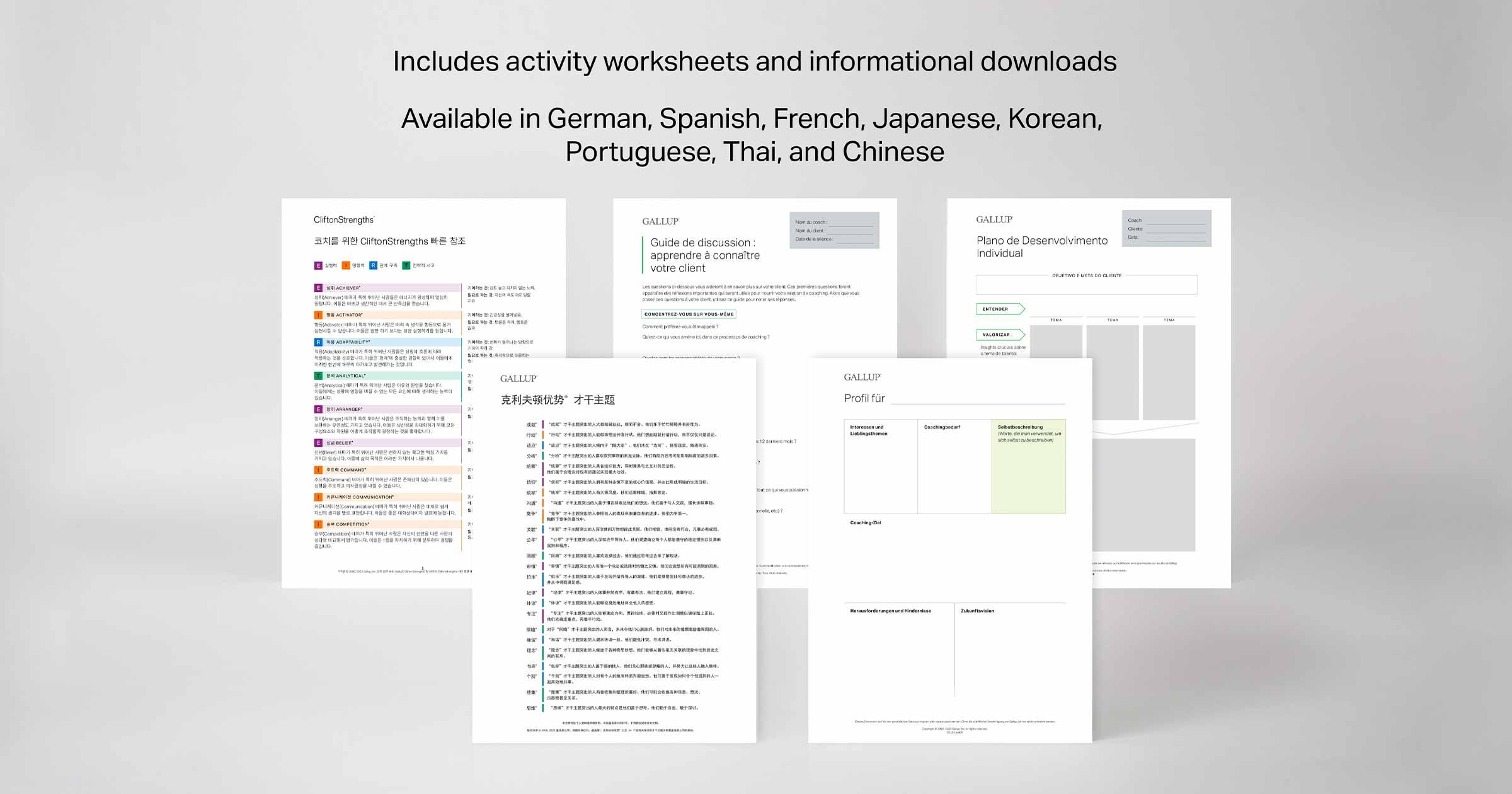Click GALLUP logo on German Profil sheet
Image resolution: width=1512 pixels, height=794 pixels.
click(x=862, y=377)
